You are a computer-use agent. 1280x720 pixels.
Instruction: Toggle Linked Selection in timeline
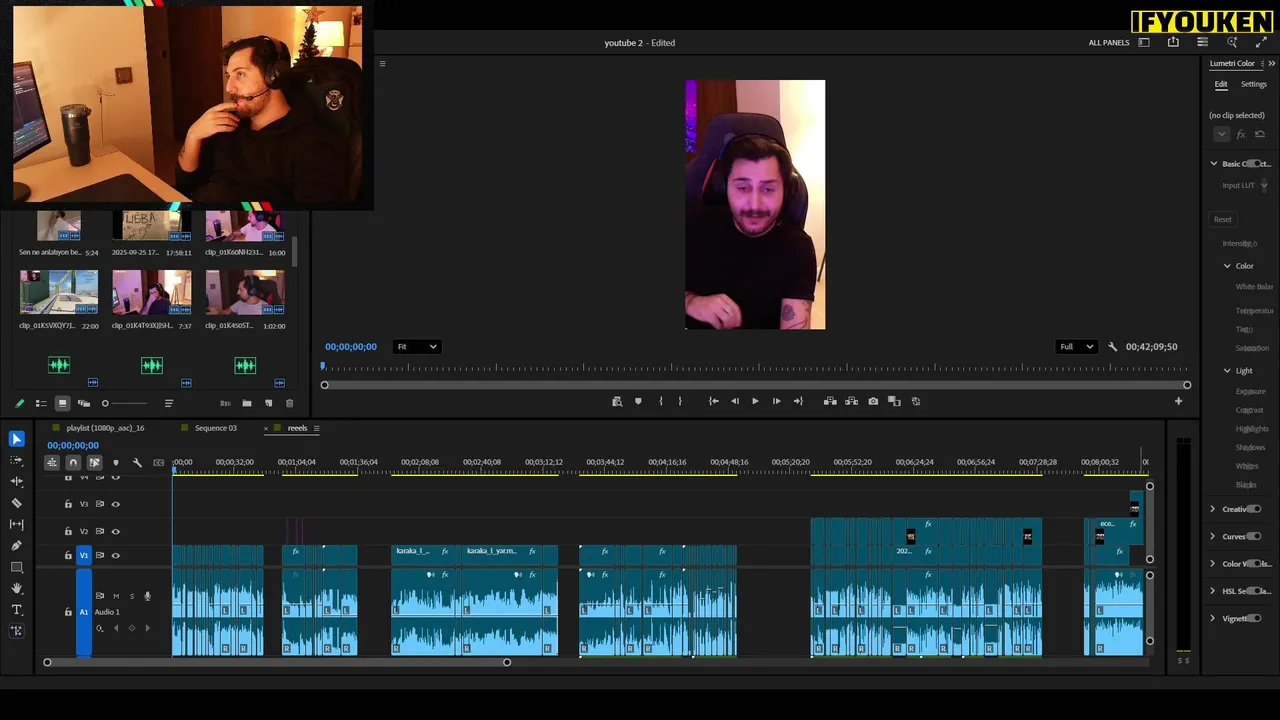(x=94, y=463)
